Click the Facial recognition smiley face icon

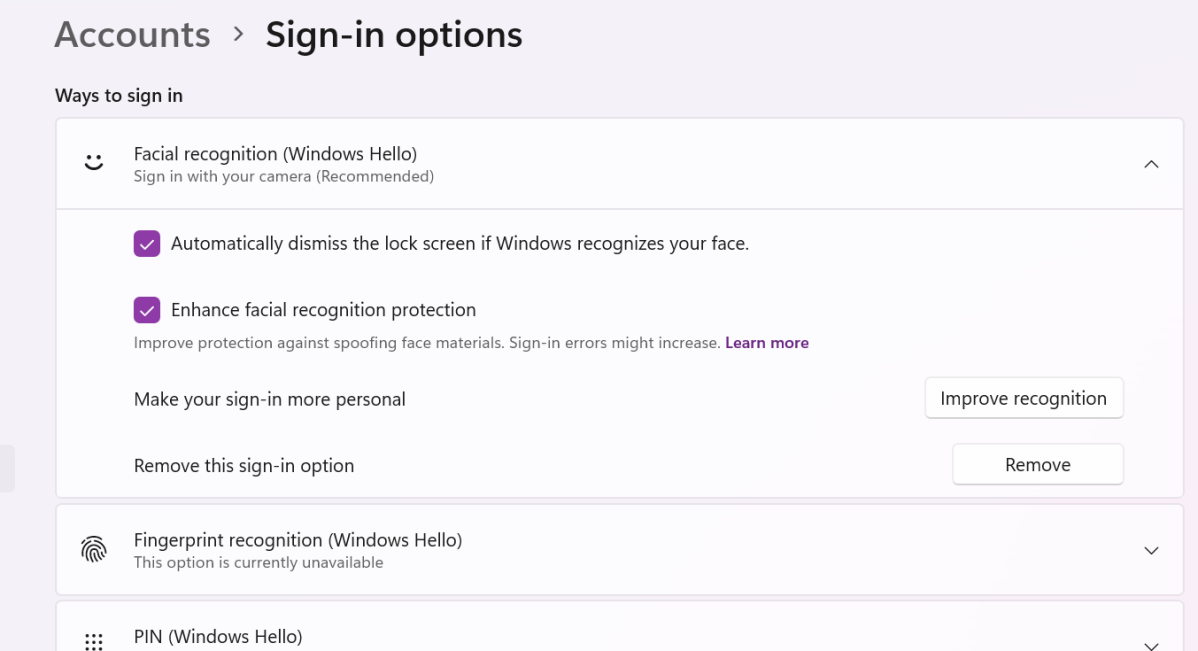[94, 162]
